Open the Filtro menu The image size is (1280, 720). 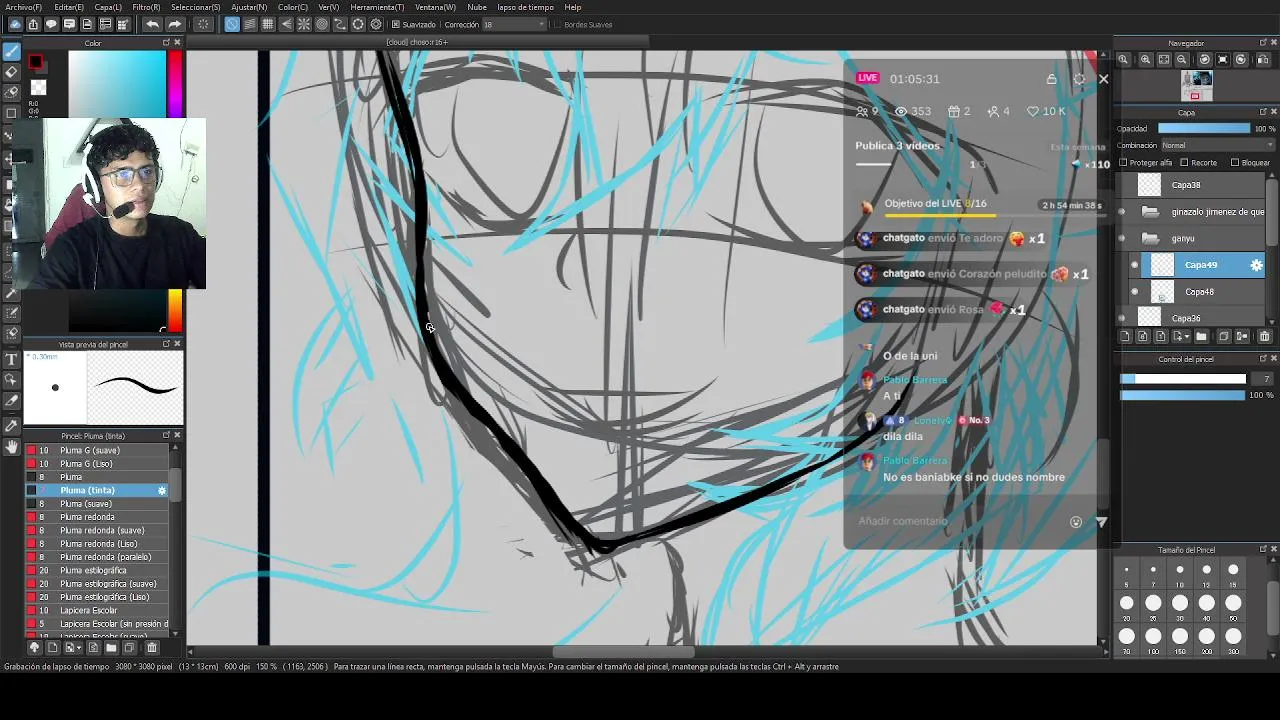[x=146, y=7]
